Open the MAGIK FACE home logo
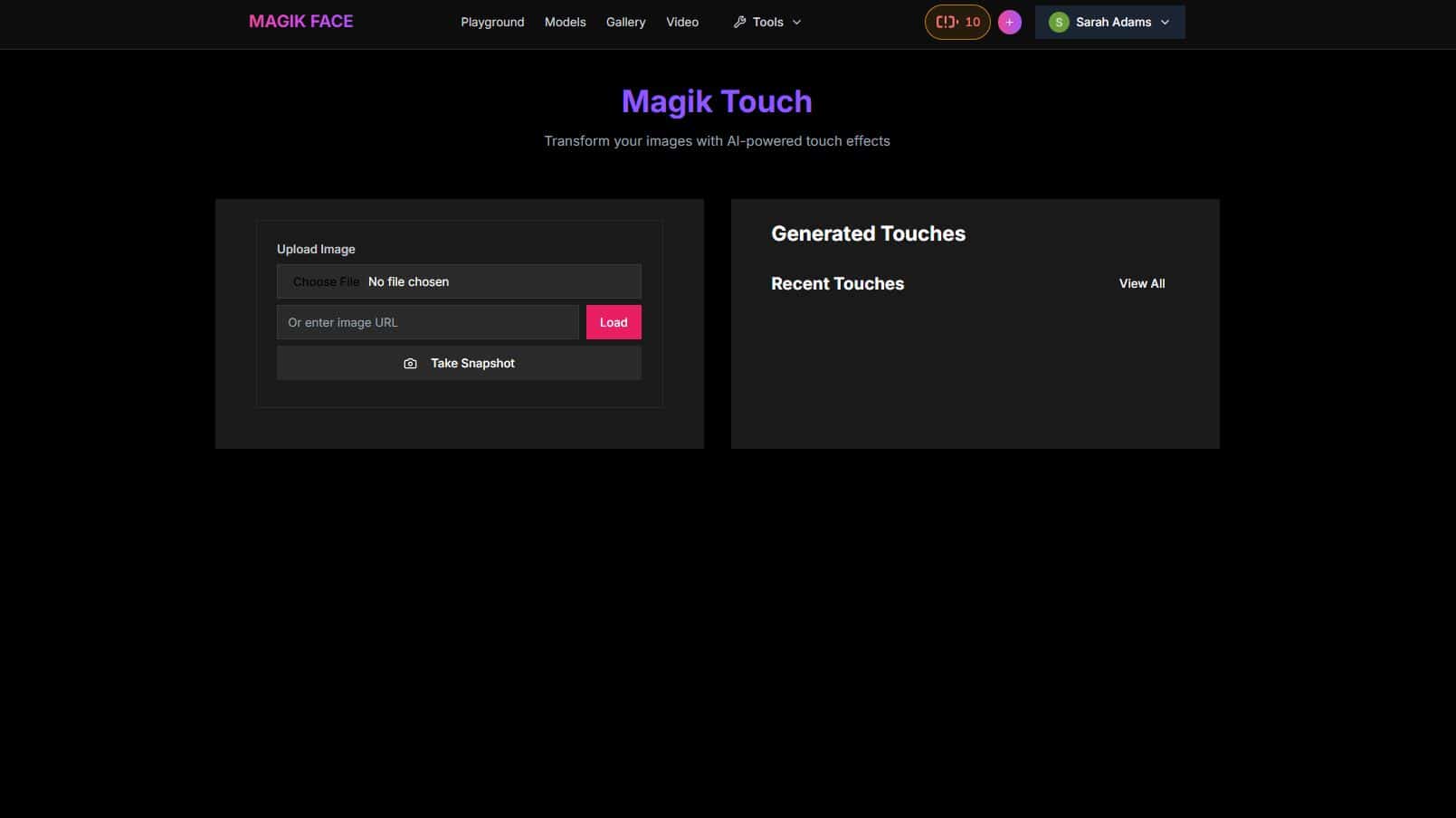The height and width of the screenshot is (818, 1456). (300, 22)
